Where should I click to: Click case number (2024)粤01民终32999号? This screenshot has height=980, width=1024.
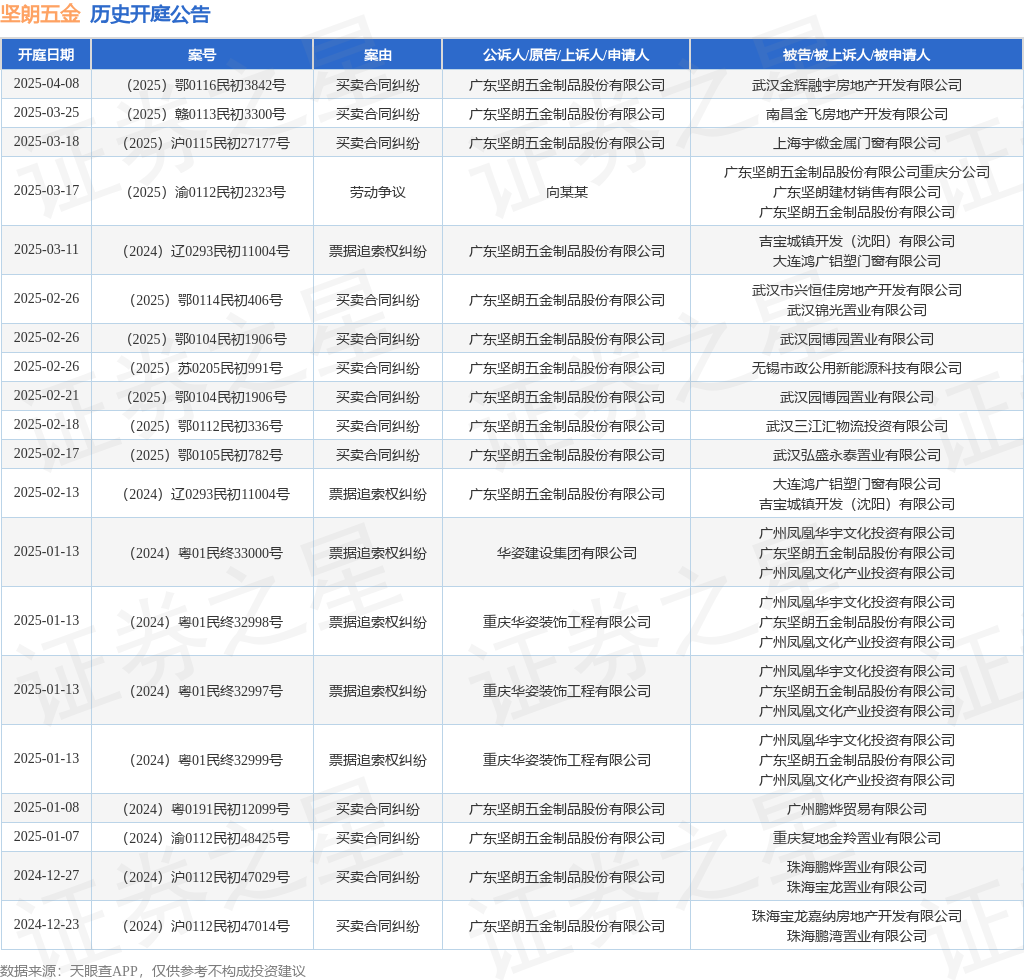coord(206,760)
